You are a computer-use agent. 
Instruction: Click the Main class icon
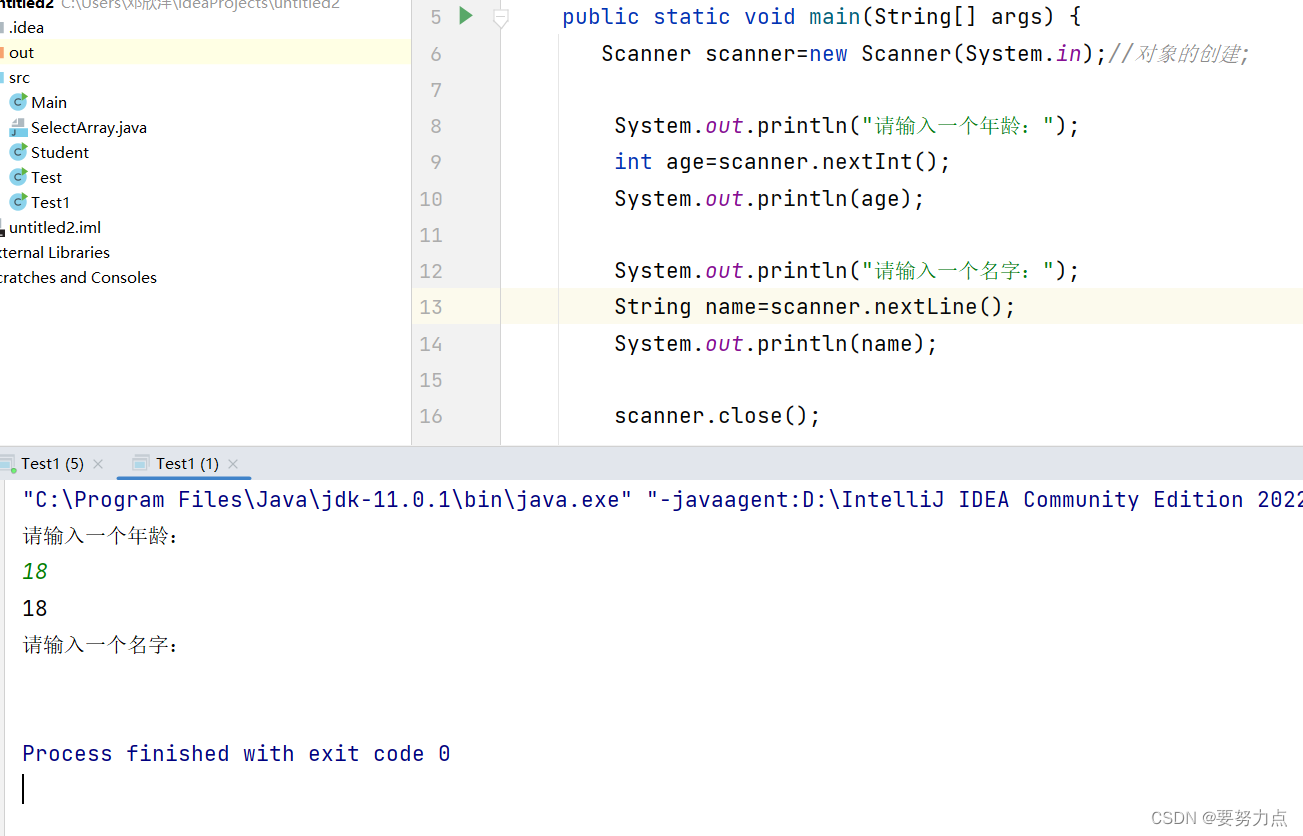tap(18, 102)
